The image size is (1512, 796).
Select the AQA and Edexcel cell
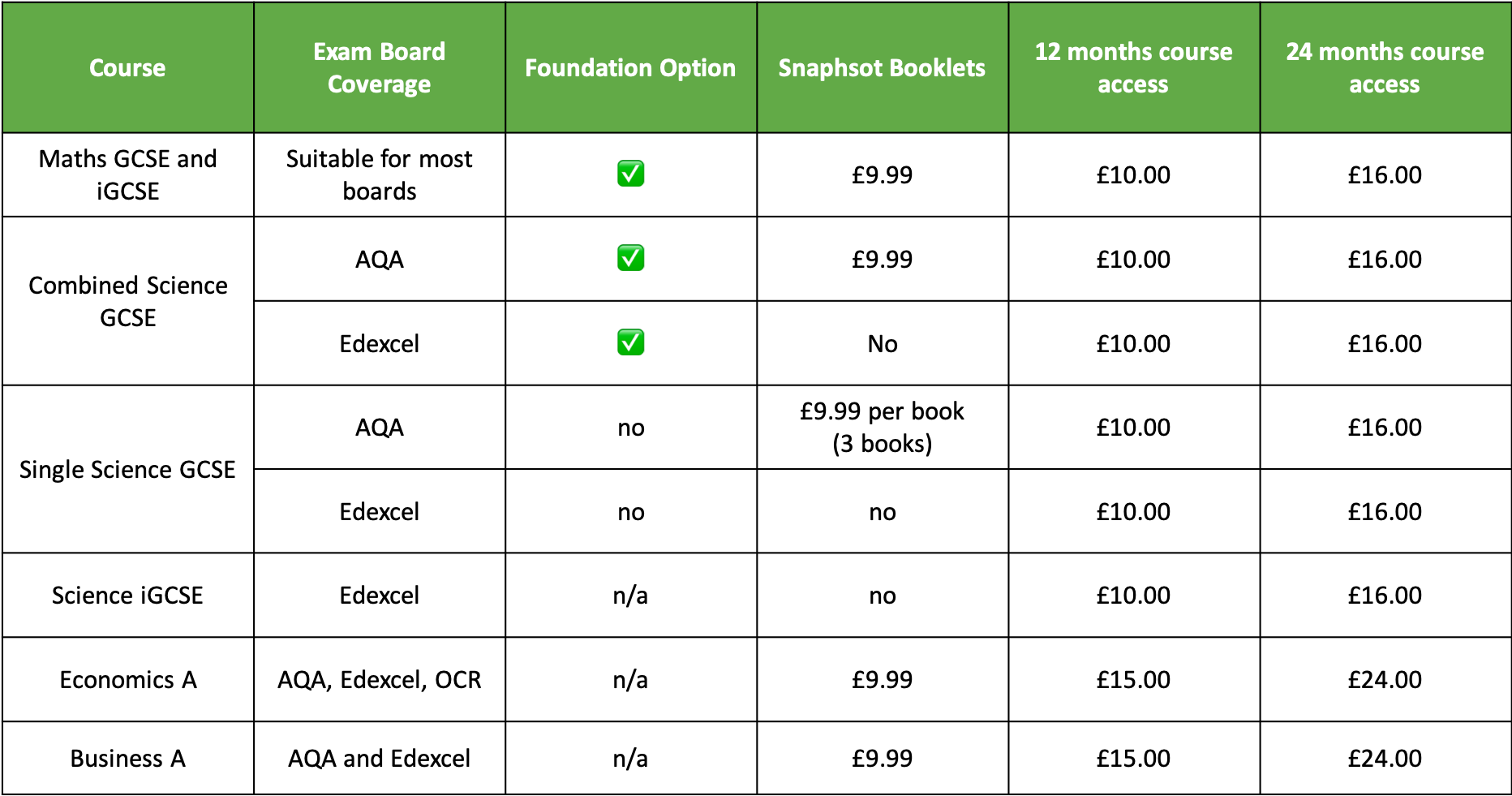point(379,758)
